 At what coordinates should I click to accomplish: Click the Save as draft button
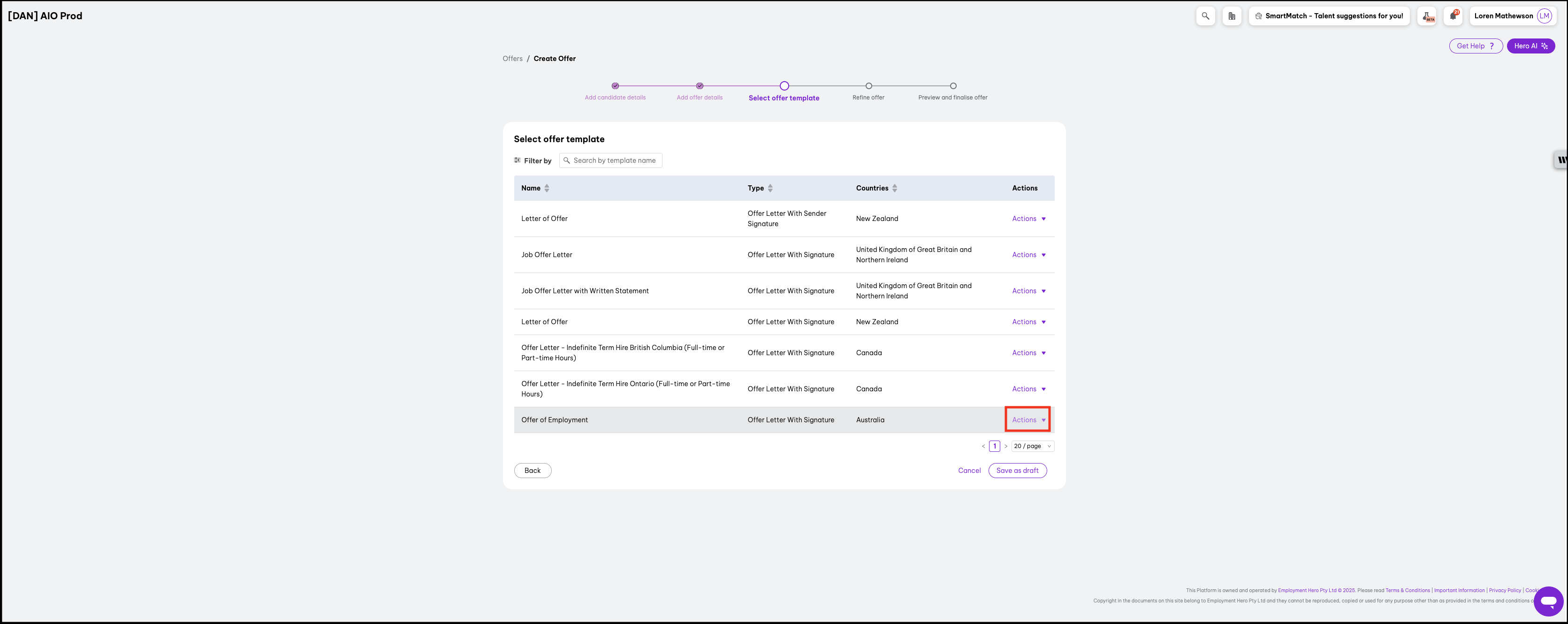(x=1017, y=471)
